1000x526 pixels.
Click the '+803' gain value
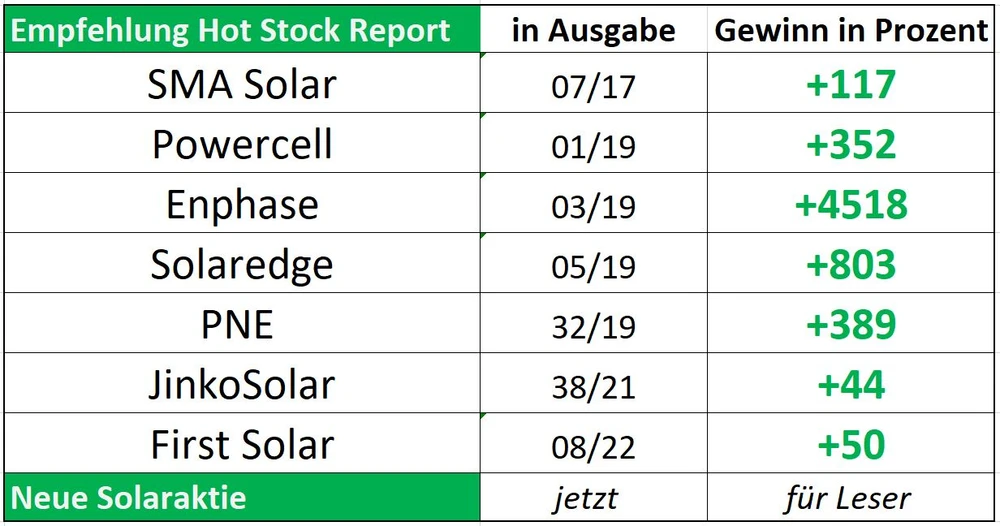point(851,265)
